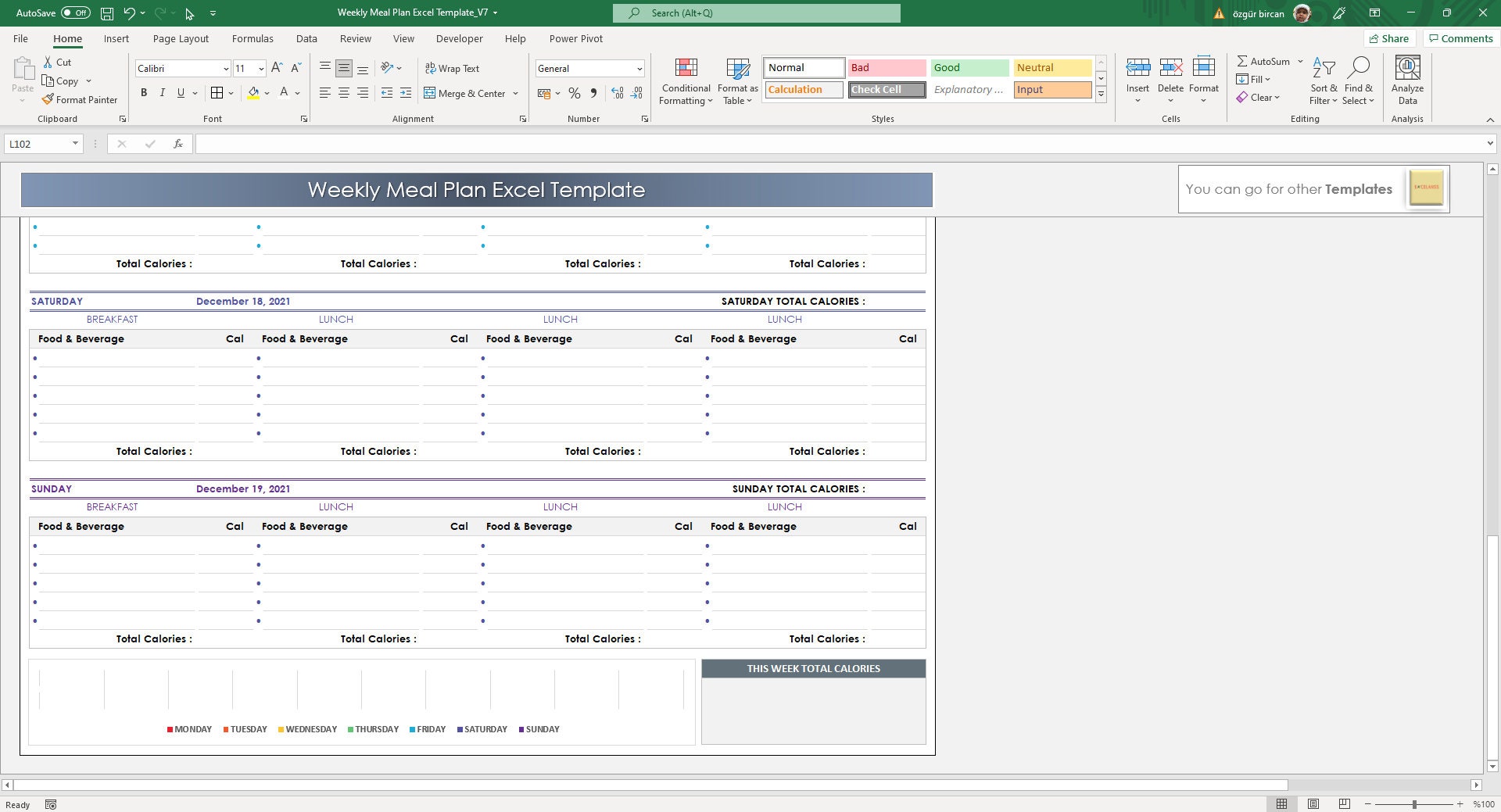Switch to Page Break Preview view

[x=1345, y=803]
